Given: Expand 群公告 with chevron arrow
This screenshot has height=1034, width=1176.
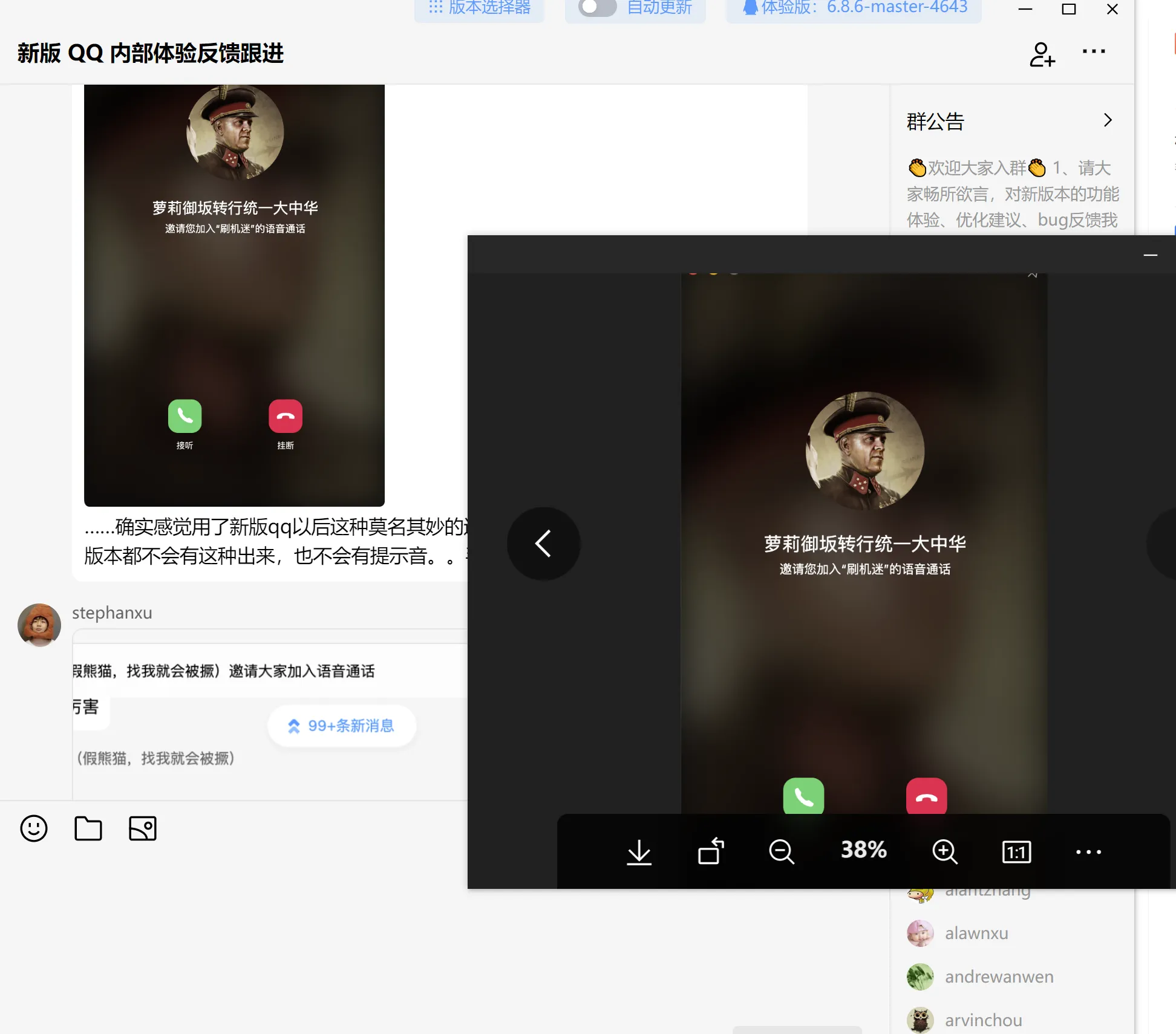Looking at the screenshot, I should coord(1108,120).
